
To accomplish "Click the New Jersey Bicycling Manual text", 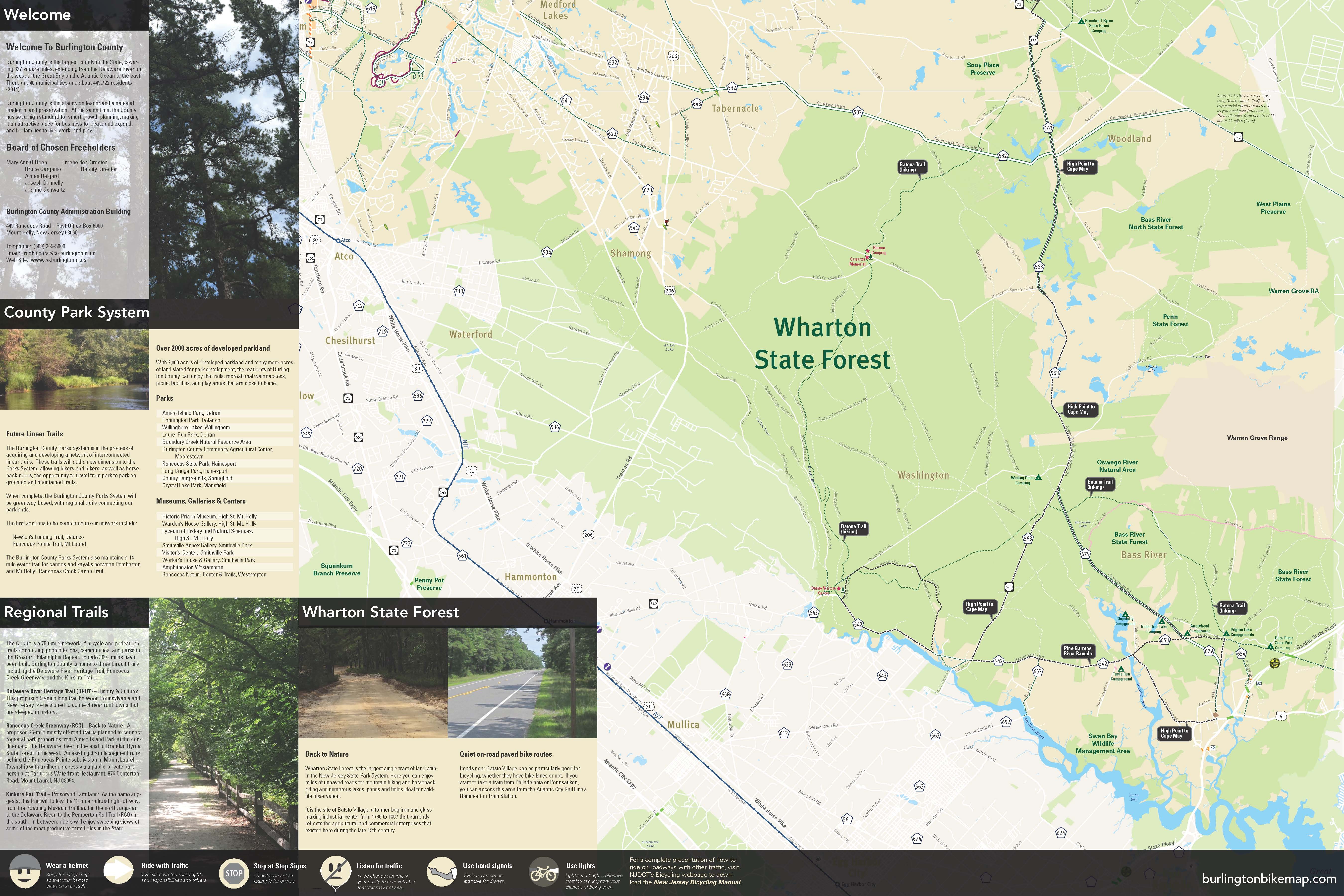I will 697,882.
